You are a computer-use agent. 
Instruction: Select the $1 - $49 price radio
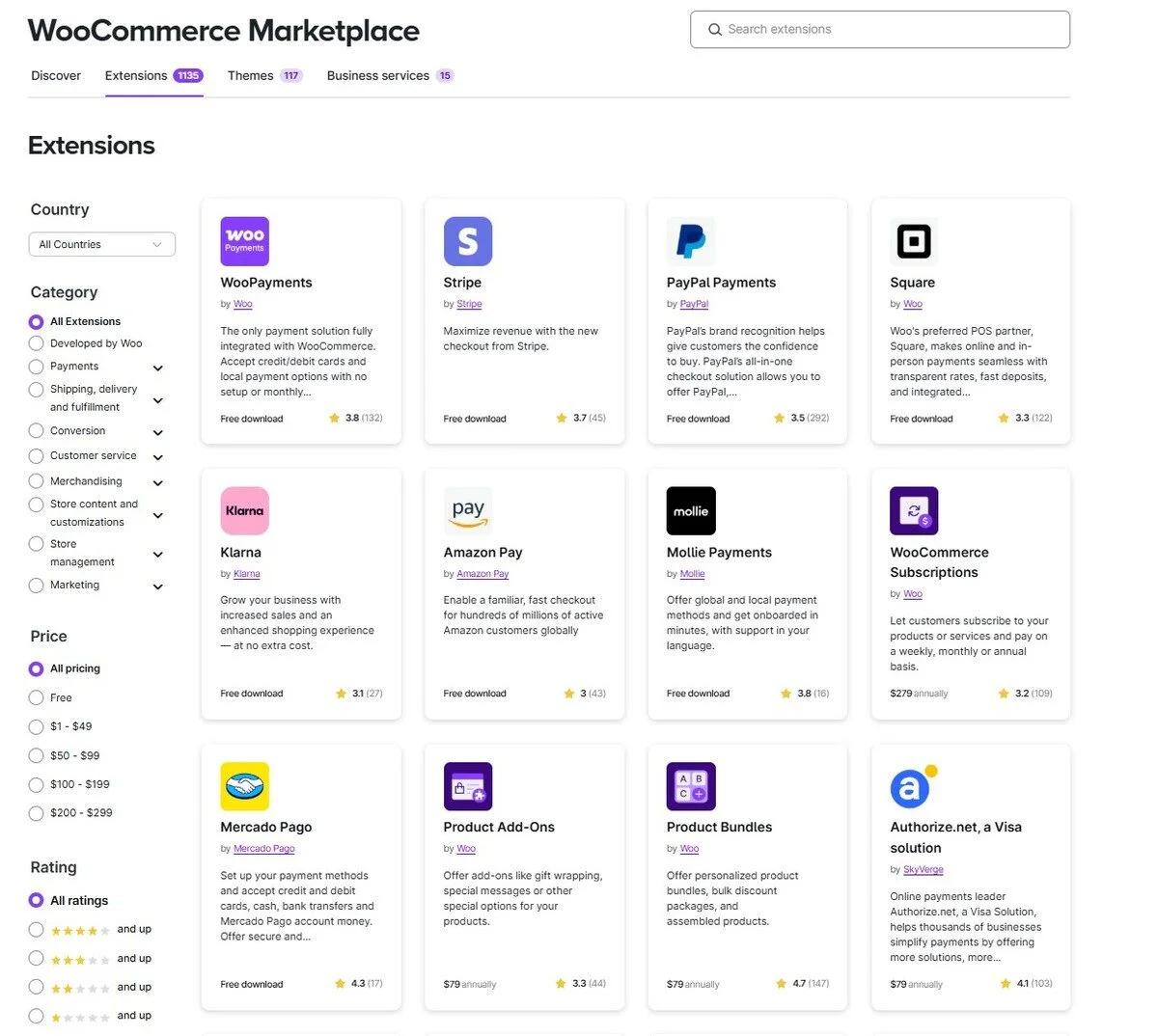36,727
